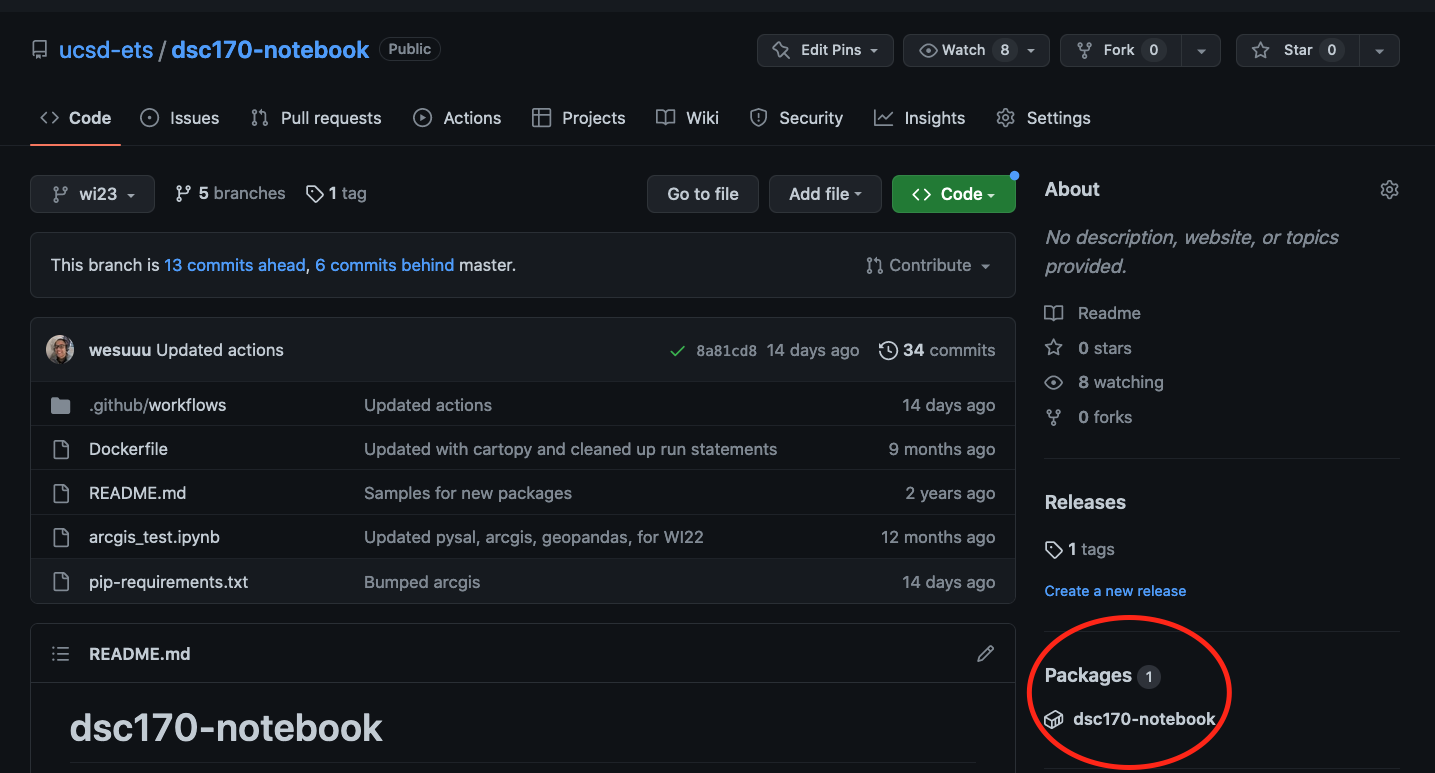Viewport: 1435px width, 773px height.
Task: Open the wi23 branch selector dropdown
Action: 92,194
